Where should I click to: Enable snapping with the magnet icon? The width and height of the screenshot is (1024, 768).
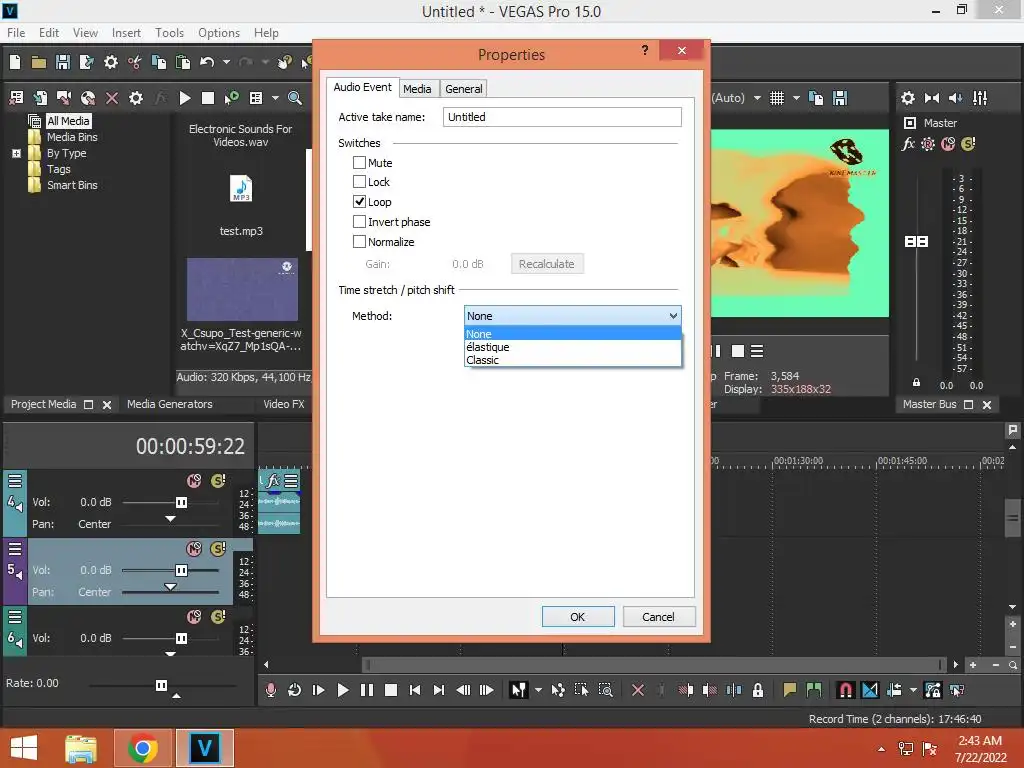[845, 690]
